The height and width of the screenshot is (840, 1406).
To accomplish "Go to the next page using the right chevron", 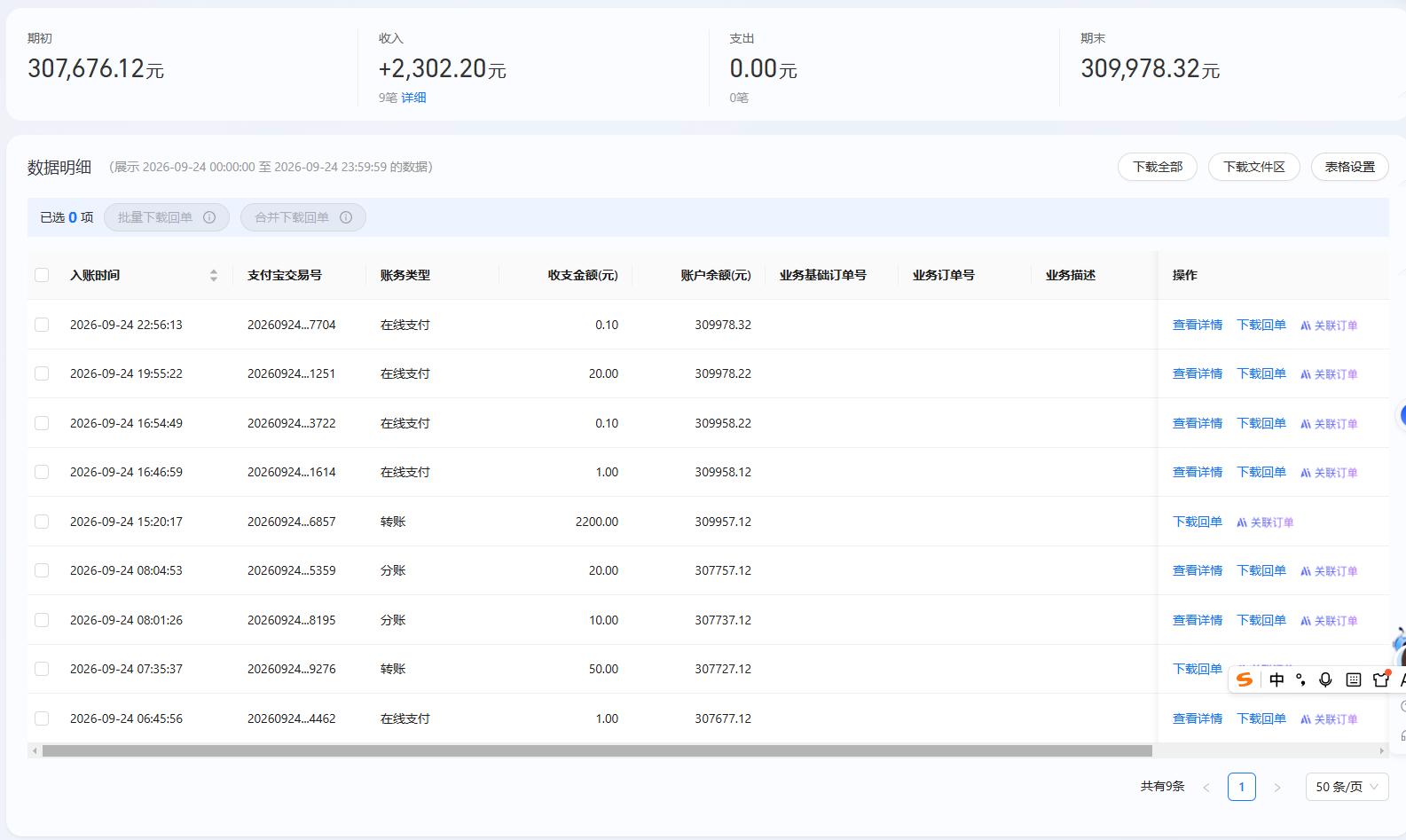I will (1277, 787).
